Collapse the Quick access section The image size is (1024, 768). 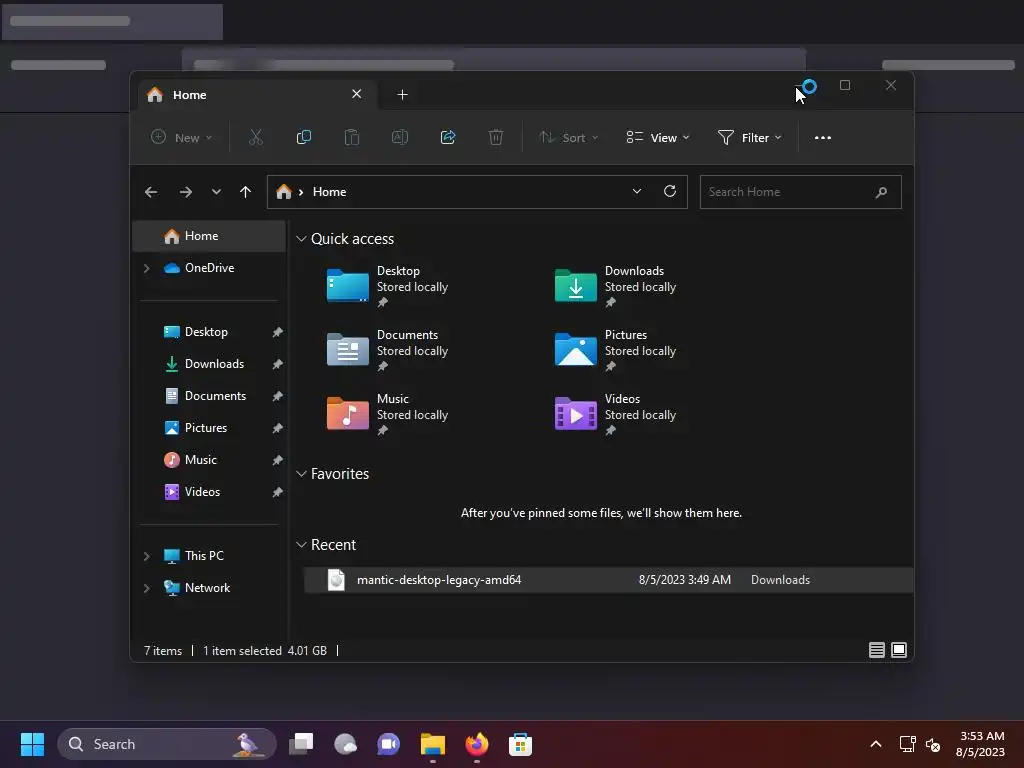click(301, 239)
